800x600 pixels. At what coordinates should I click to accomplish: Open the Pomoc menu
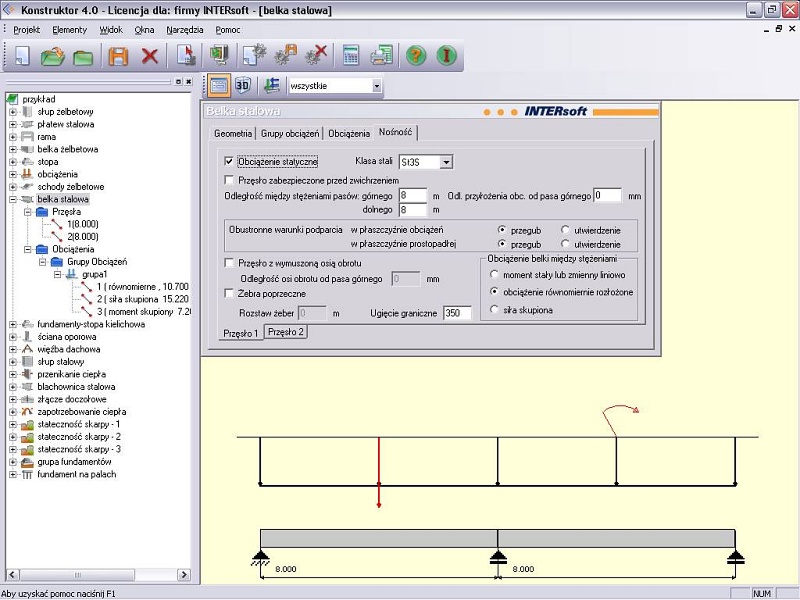point(228,30)
